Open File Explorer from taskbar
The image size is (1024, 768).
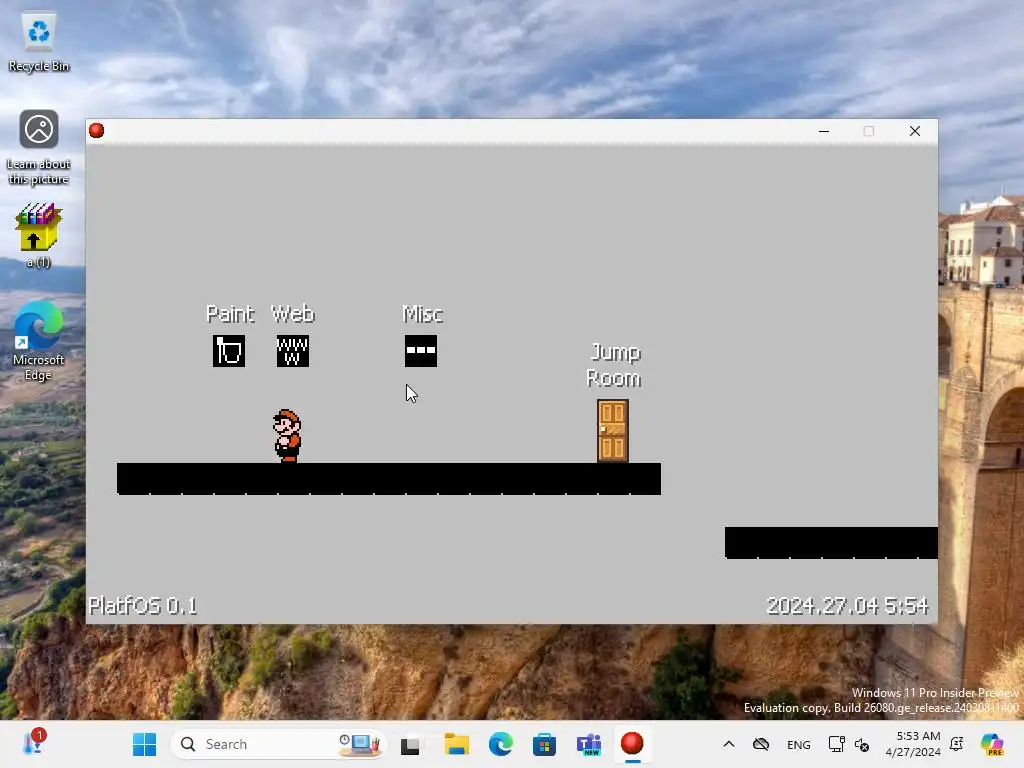point(456,744)
